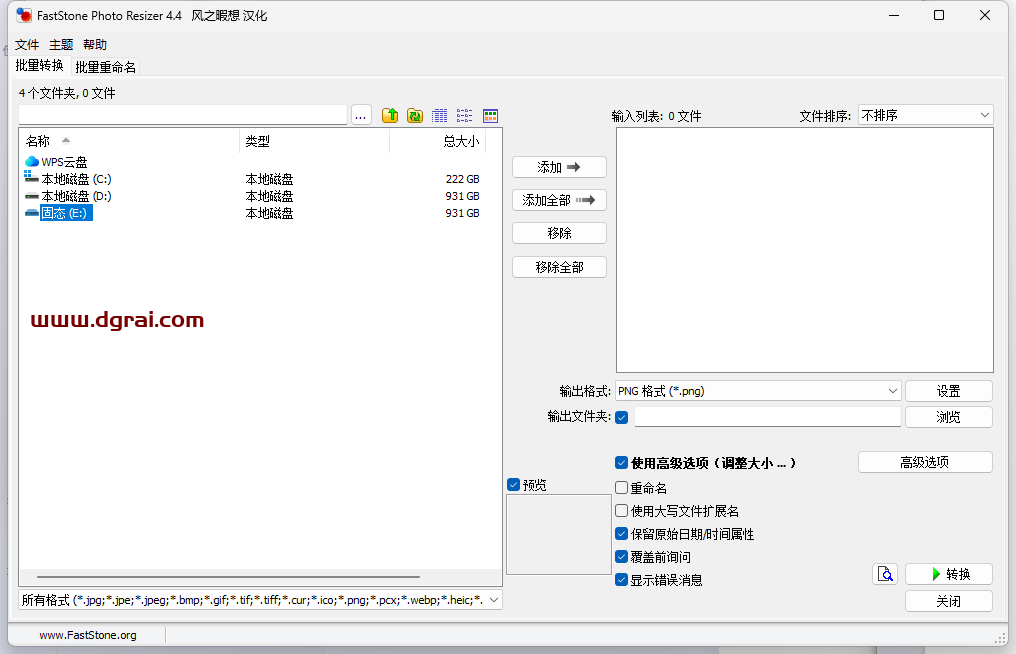Open the 文件 menu

[x=27, y=45]
